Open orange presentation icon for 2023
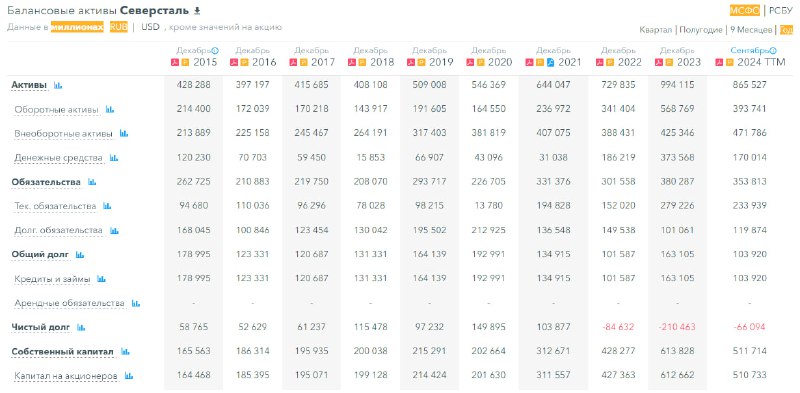The image size is (800, 393). [668, 63]
